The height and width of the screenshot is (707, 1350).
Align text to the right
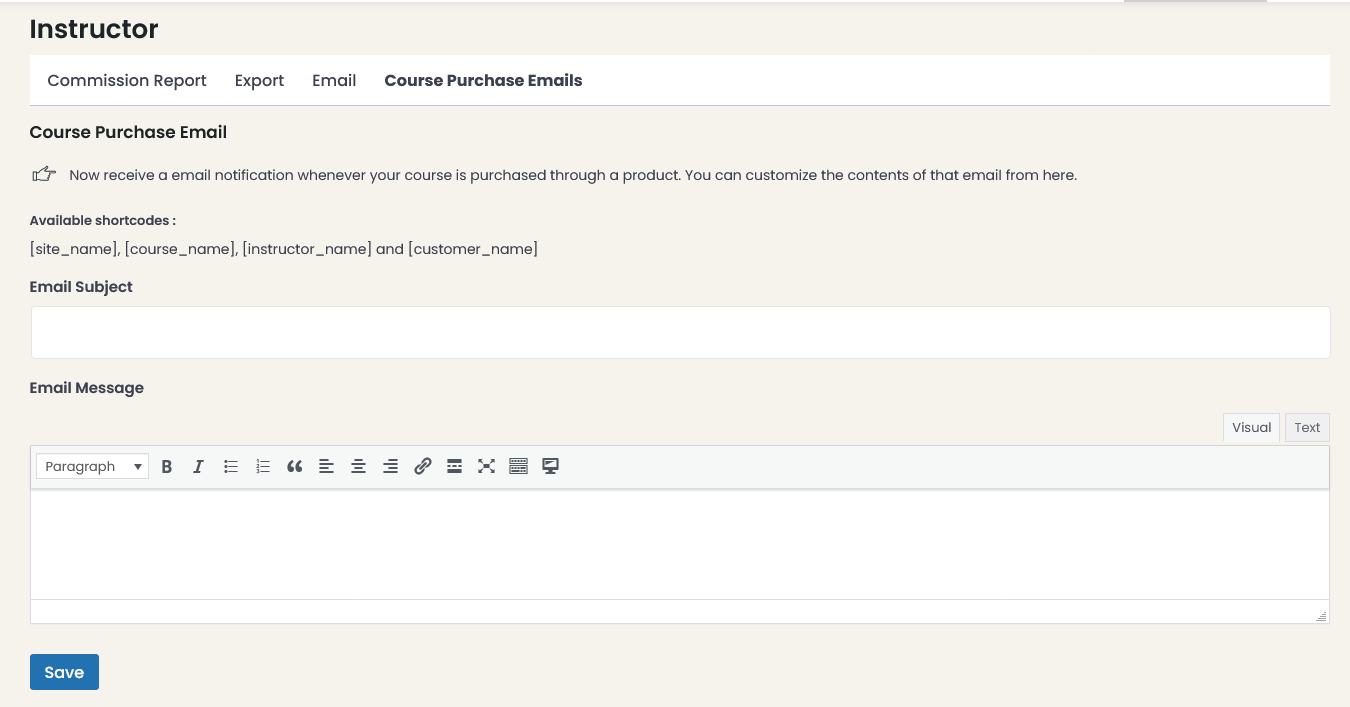[391, 466]
